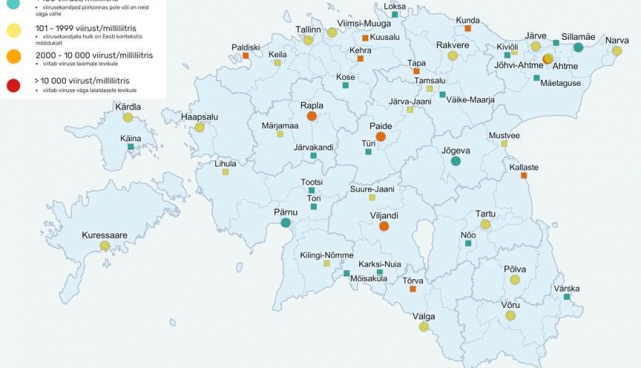The height and width of the screenshot is (368, 641).
Task: Click the '101 - 1999 viirust/milliliitris' legend text
Action: pos(86,28)
